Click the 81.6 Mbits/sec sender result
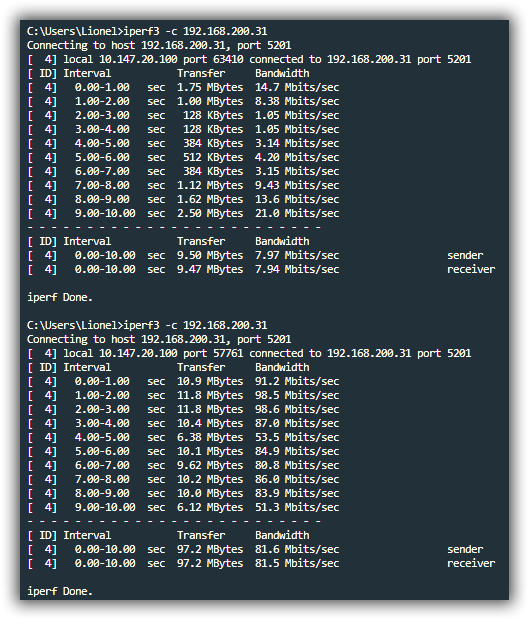Viewport: 529px width, 620px height. [297, 550]
